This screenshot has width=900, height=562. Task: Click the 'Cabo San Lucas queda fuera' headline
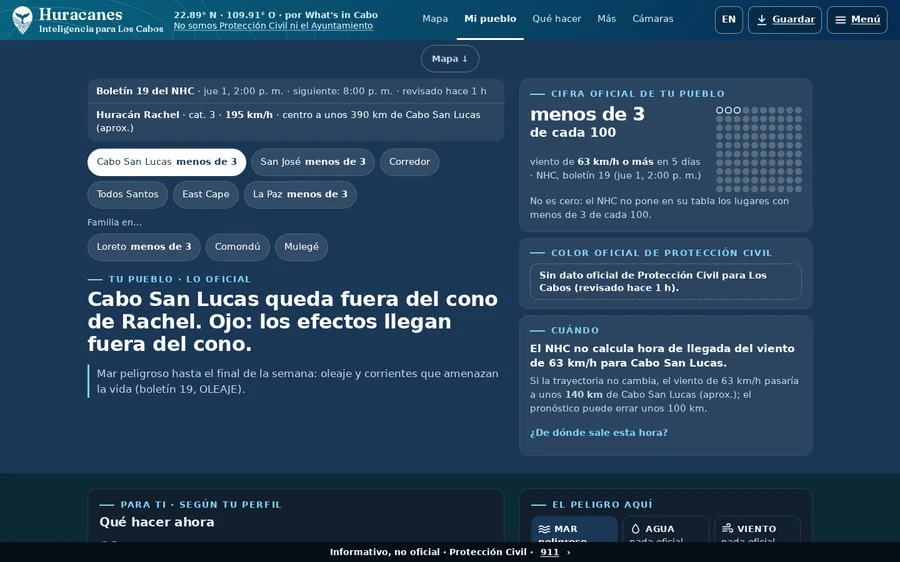click(x=293, y=321)
